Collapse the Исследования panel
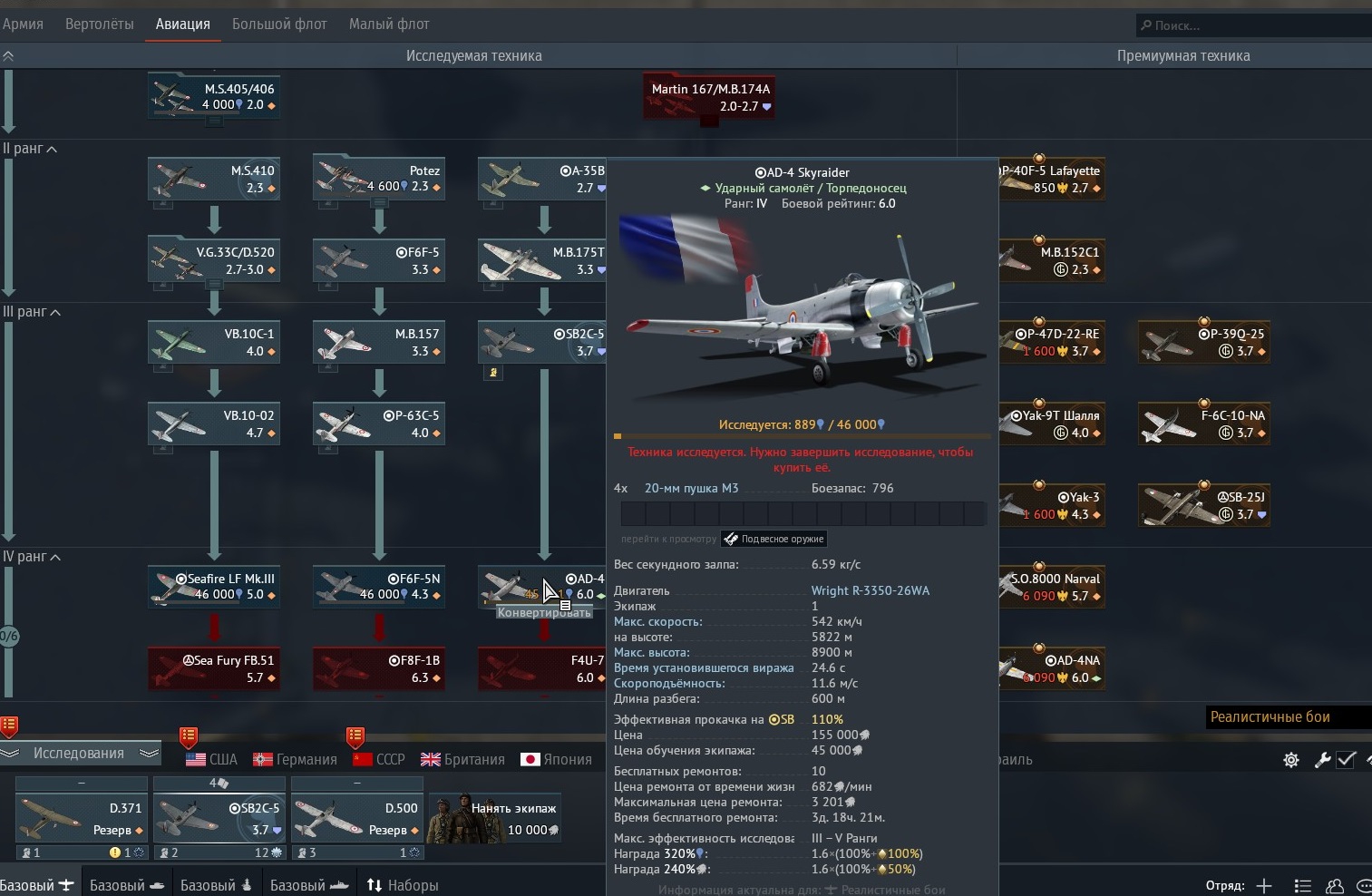The height and width of the screenshot is (896, 1372). click(80, 754)
